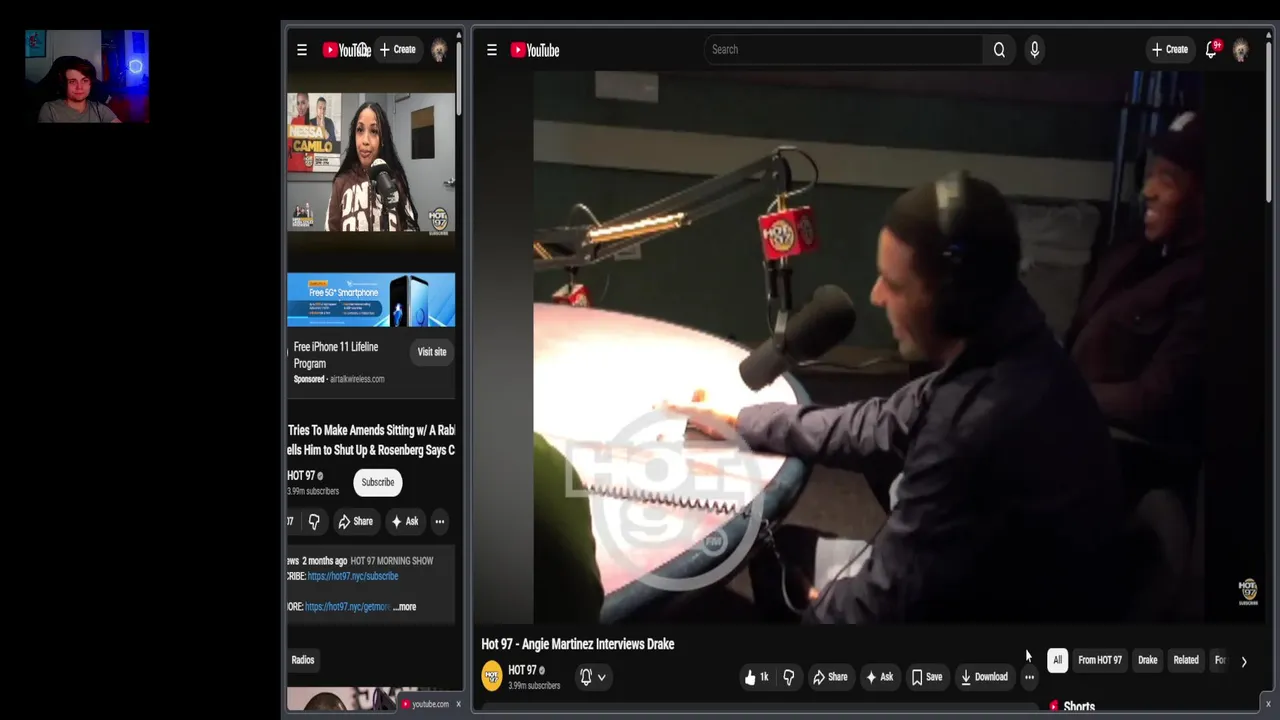
Task: Click the webcam overlay in the corner
Action: (x=87, y=76)
